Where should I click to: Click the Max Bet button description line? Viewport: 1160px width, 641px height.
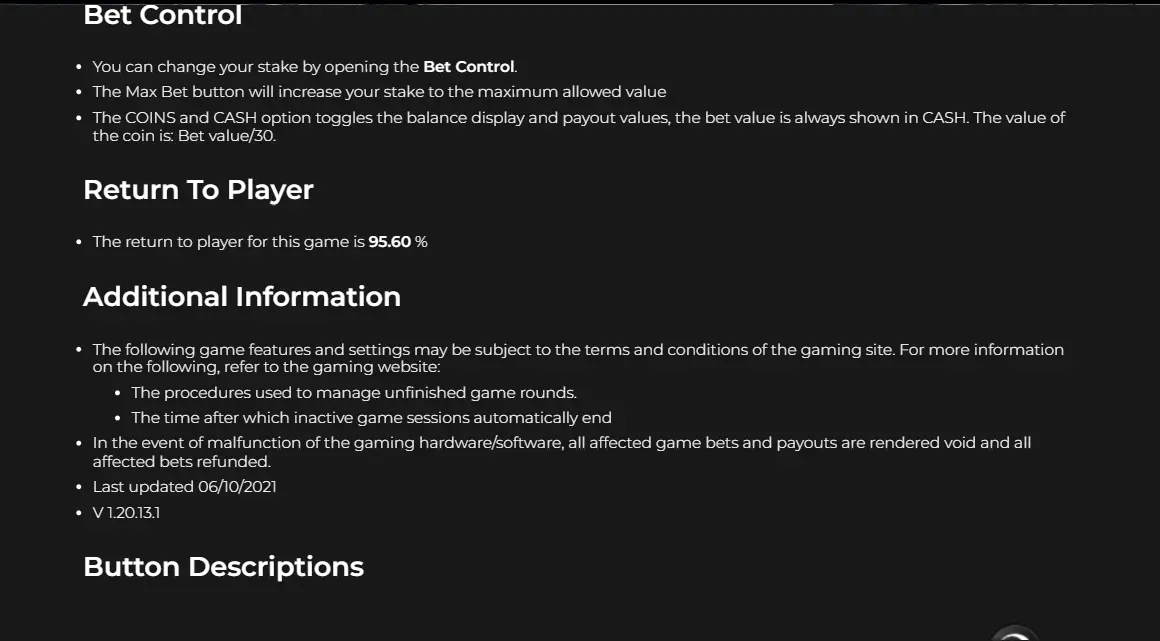tap(380, 92)
